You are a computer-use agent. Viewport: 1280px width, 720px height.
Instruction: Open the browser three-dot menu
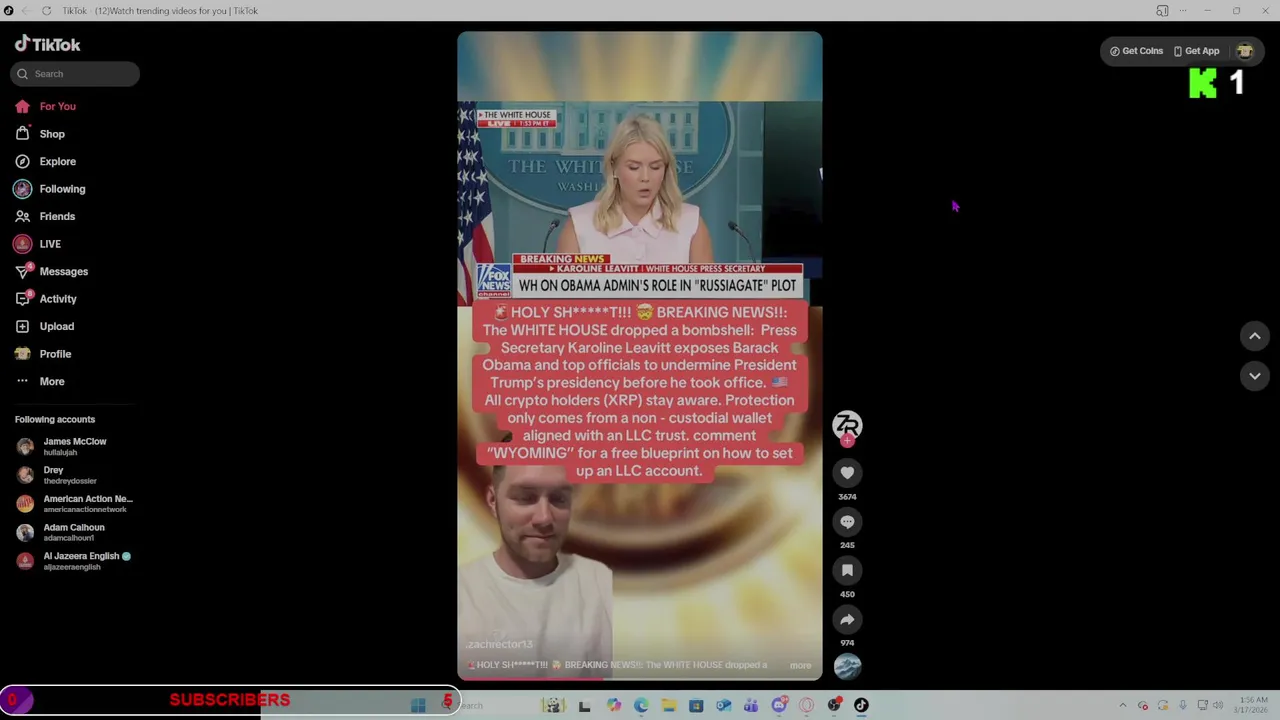pyautogui.click(x=1184, y=11)
